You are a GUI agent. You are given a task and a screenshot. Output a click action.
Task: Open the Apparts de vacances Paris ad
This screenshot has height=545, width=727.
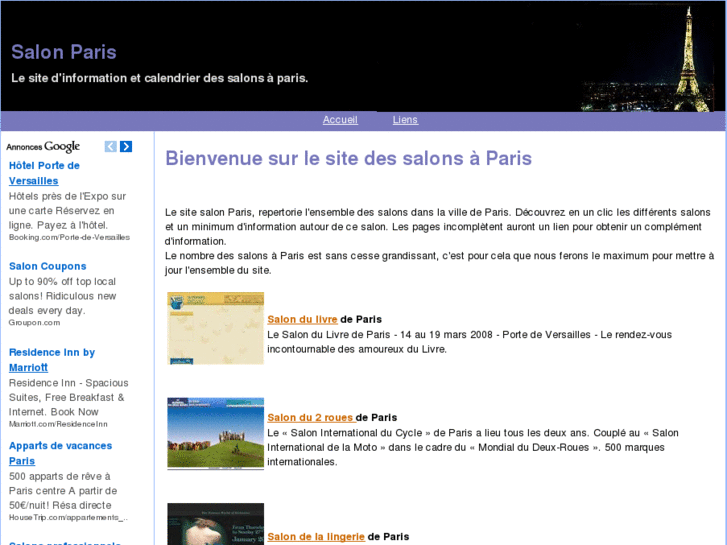(60, 453)
